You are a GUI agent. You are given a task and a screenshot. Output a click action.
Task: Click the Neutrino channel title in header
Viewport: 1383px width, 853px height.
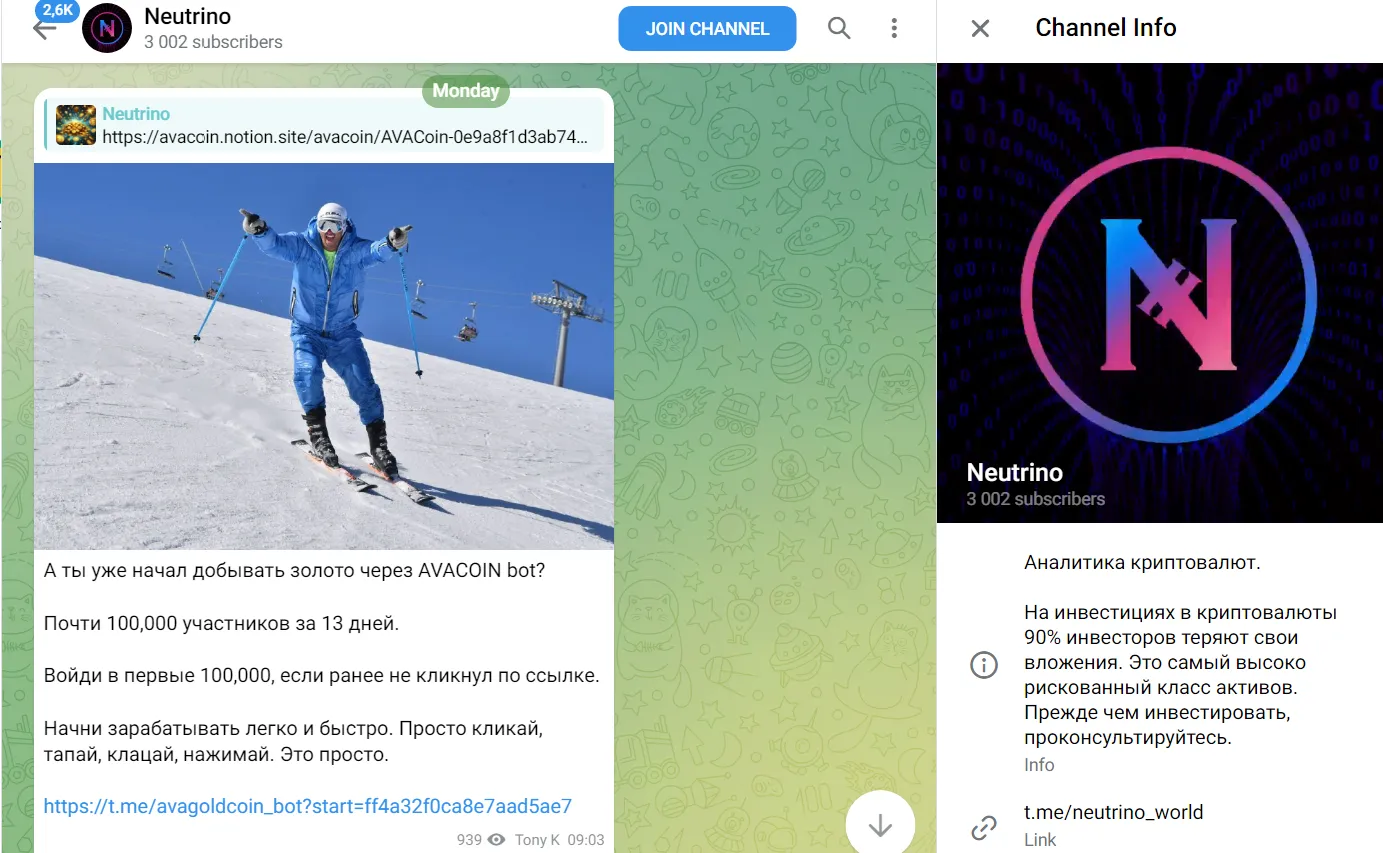pyautogui.click(x=187, y=16)
